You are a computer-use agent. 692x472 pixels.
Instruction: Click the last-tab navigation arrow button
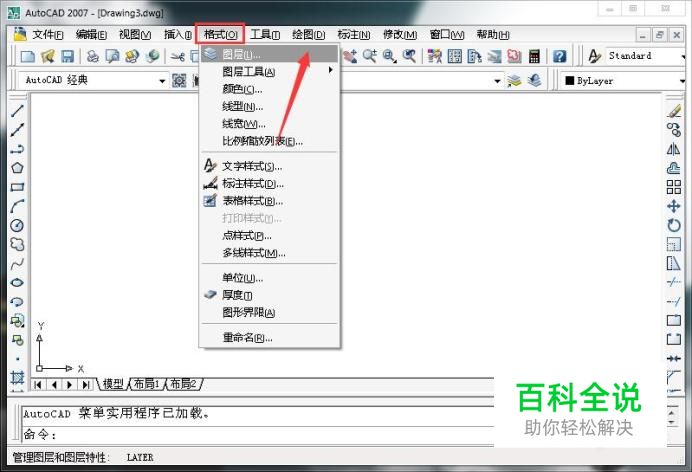tap(85, 385)
